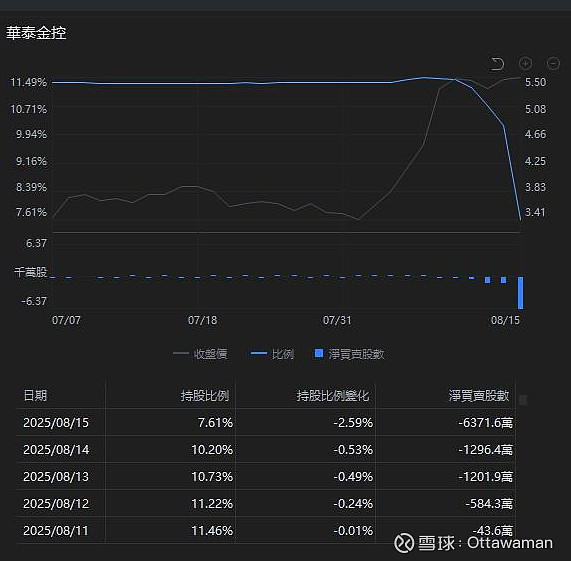Zoom out the chart with minus icon

[x=553, y=63]
